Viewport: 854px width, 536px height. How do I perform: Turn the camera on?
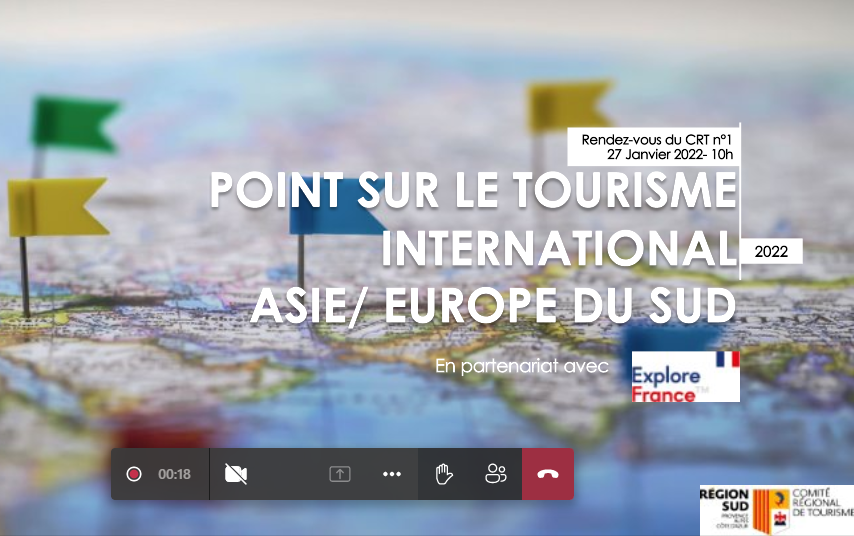[236, 474]
